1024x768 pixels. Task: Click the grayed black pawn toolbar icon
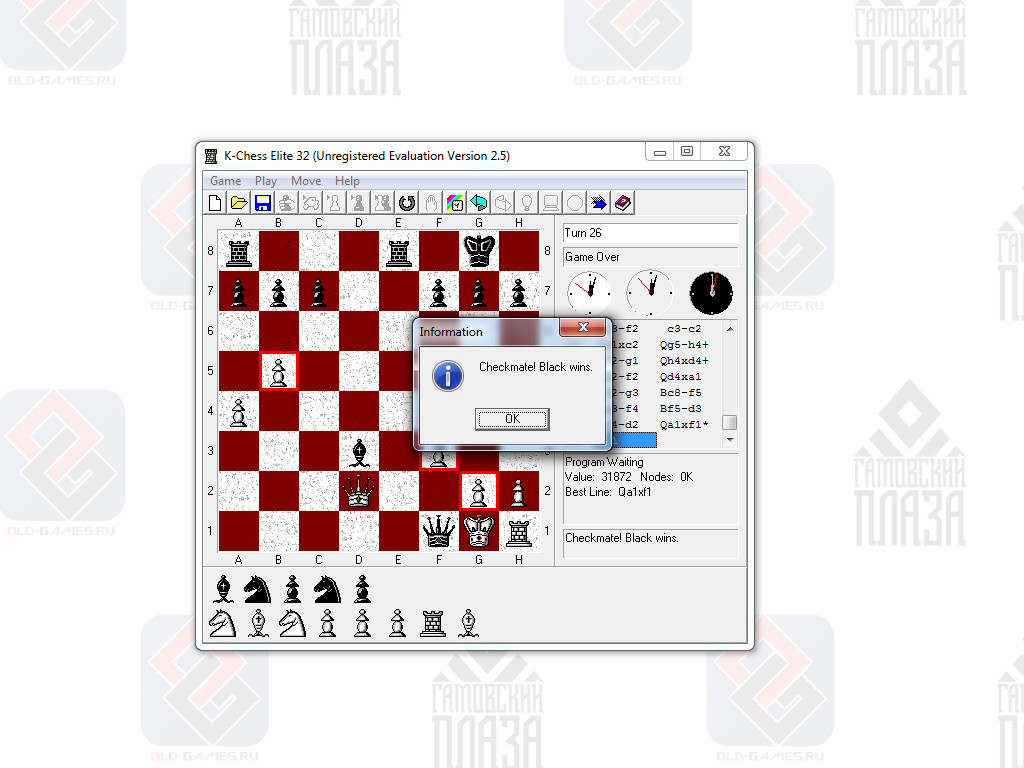tap(359, 203)
